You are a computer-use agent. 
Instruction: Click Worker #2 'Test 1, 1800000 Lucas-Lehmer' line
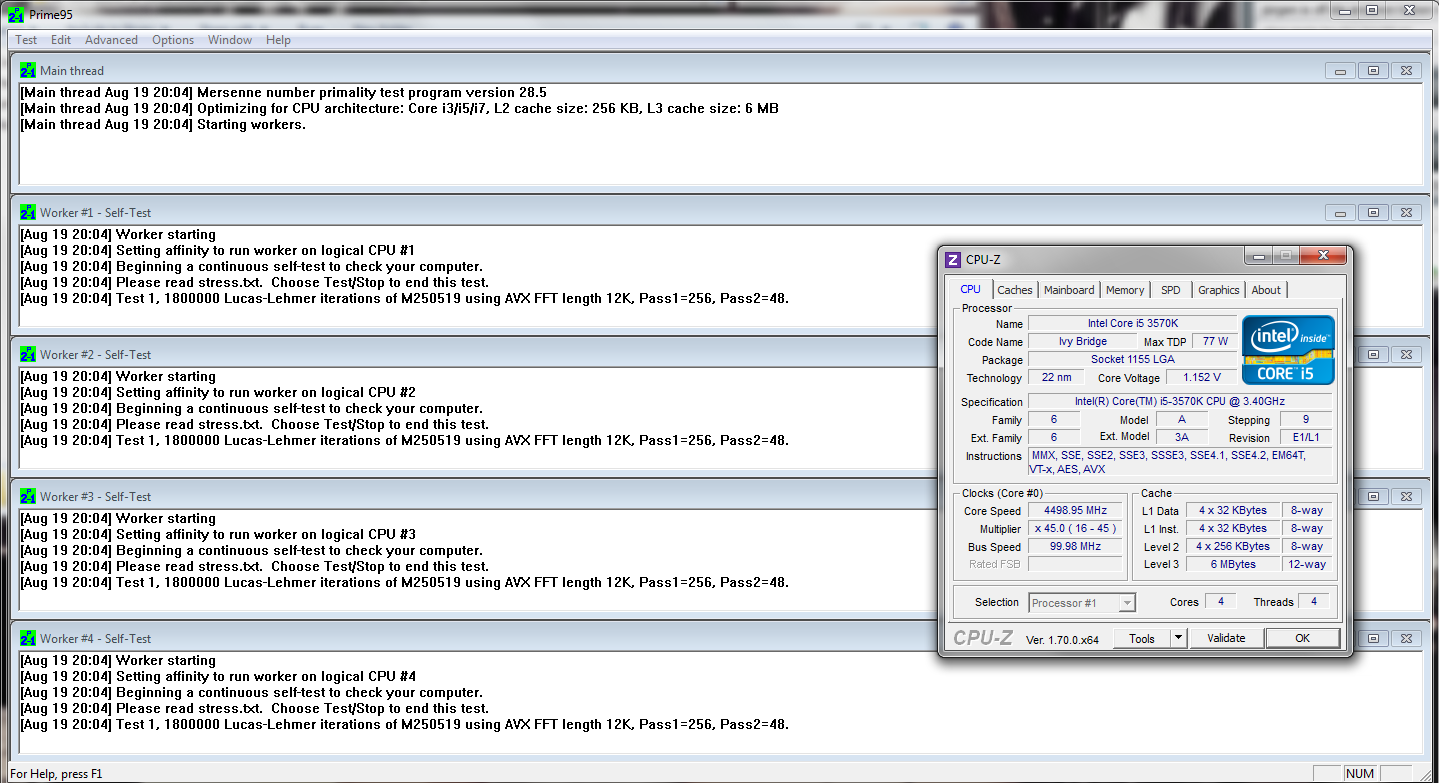tap(404, 440)
